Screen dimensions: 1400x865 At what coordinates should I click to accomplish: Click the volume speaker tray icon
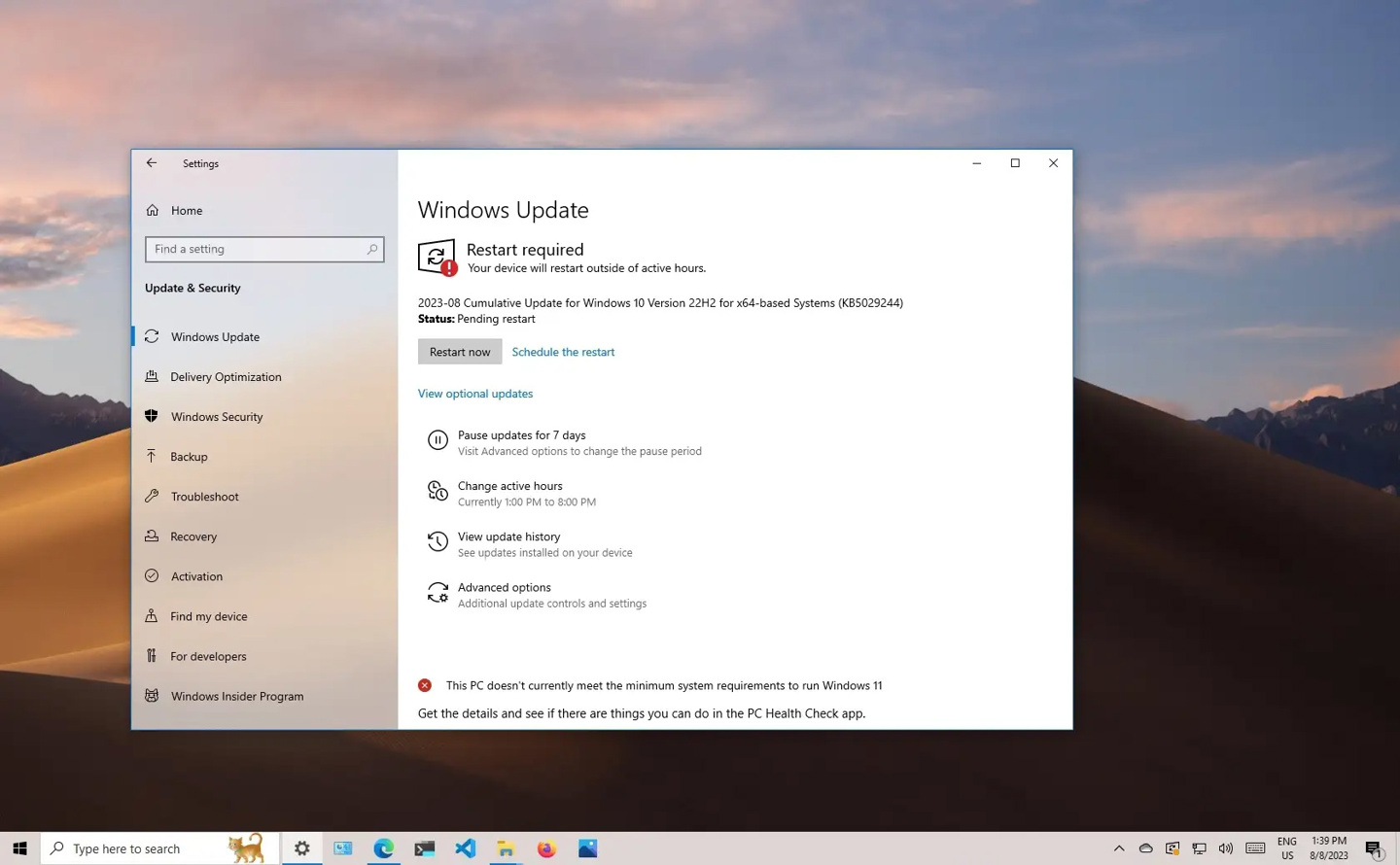click(x=1226, y=848)
